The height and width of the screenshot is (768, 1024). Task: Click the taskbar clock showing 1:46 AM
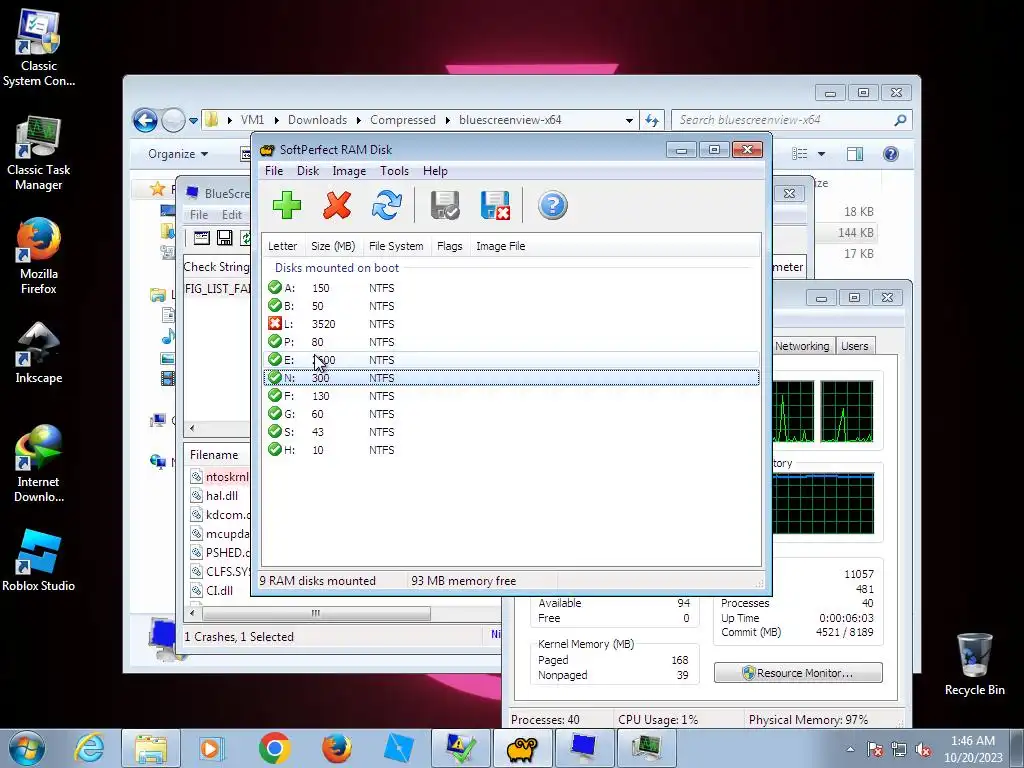(x=972, y=749)
